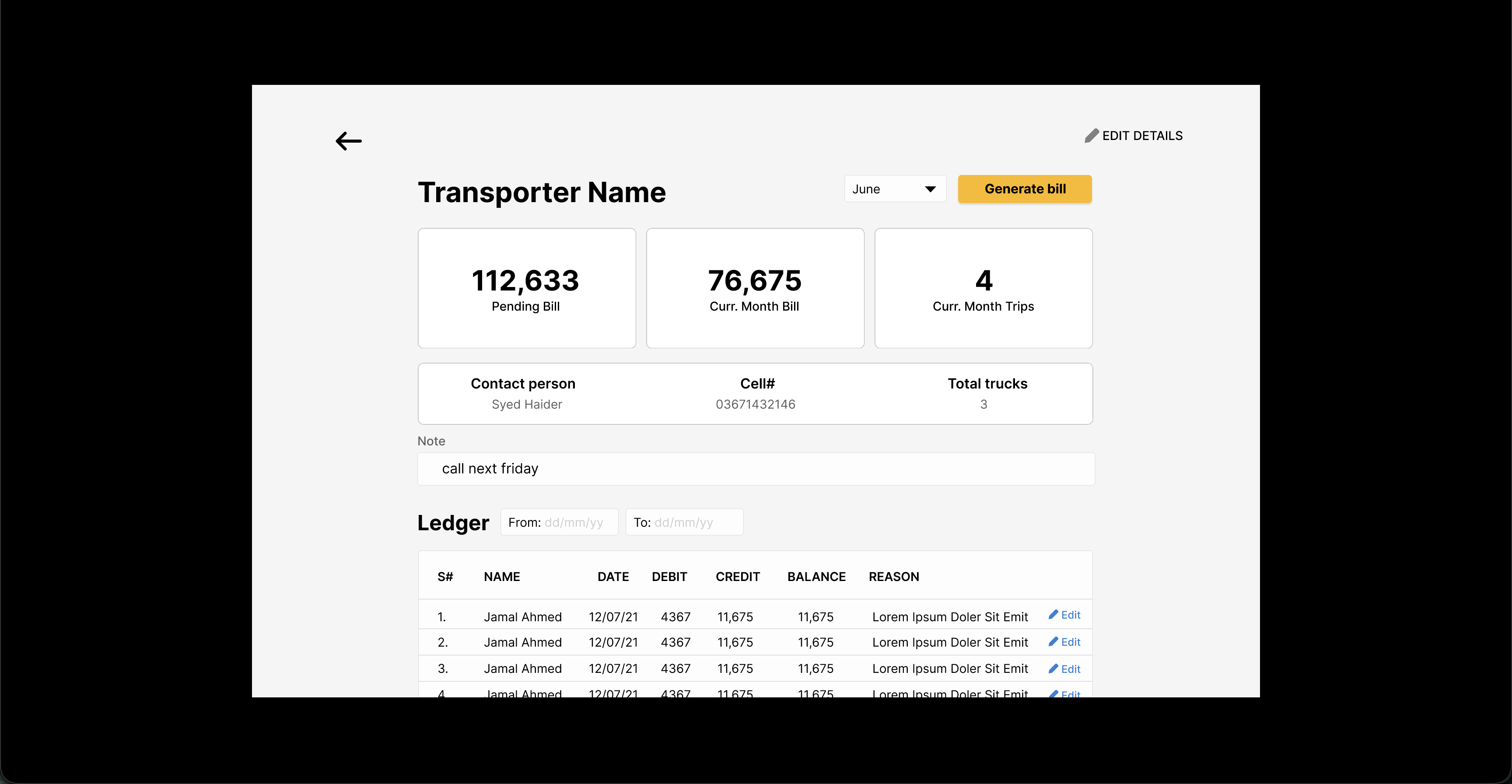The width and height of the screenshot is (1512, 784).
Task: Click Jamal Ahmed in row 2
Action: point(523,643)
